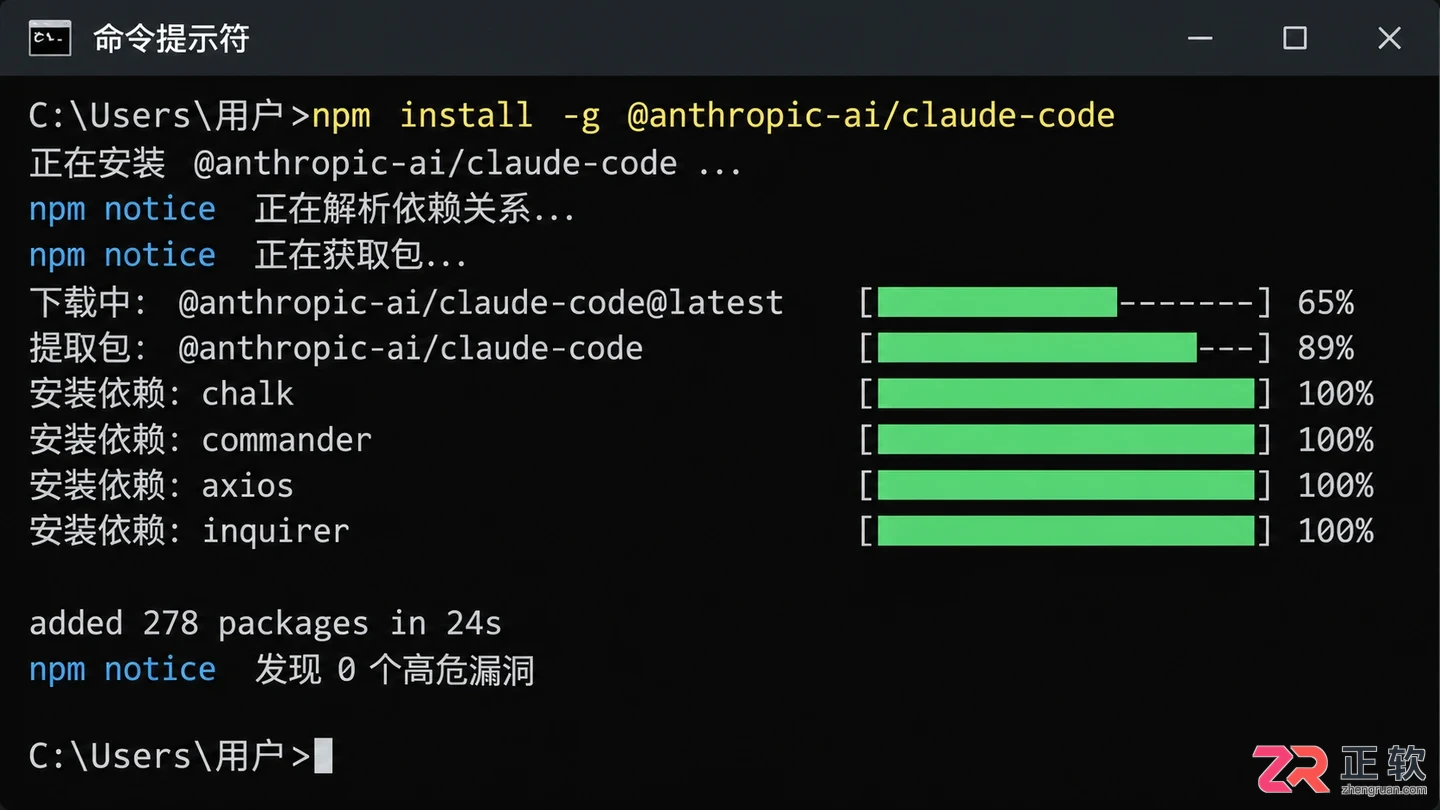Screen dimensions: 1440x810
Task: Click '提取包: @anthropic-ai/claude-code' text
Action: [x=336, y=347]
